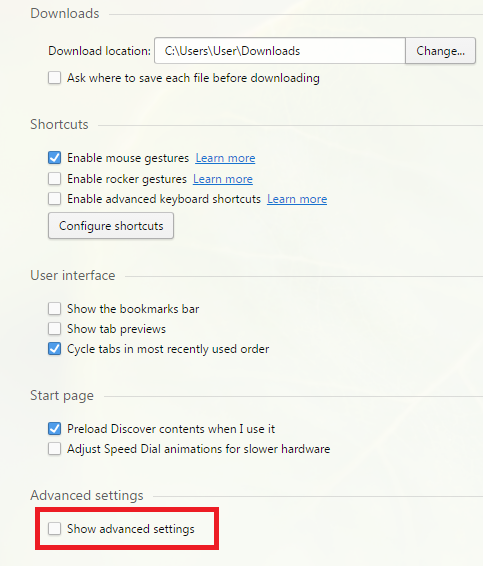Screen dimensions: 483x566
Task: Follow Learn more link beside rocker gestures
Action: [223, 179]
